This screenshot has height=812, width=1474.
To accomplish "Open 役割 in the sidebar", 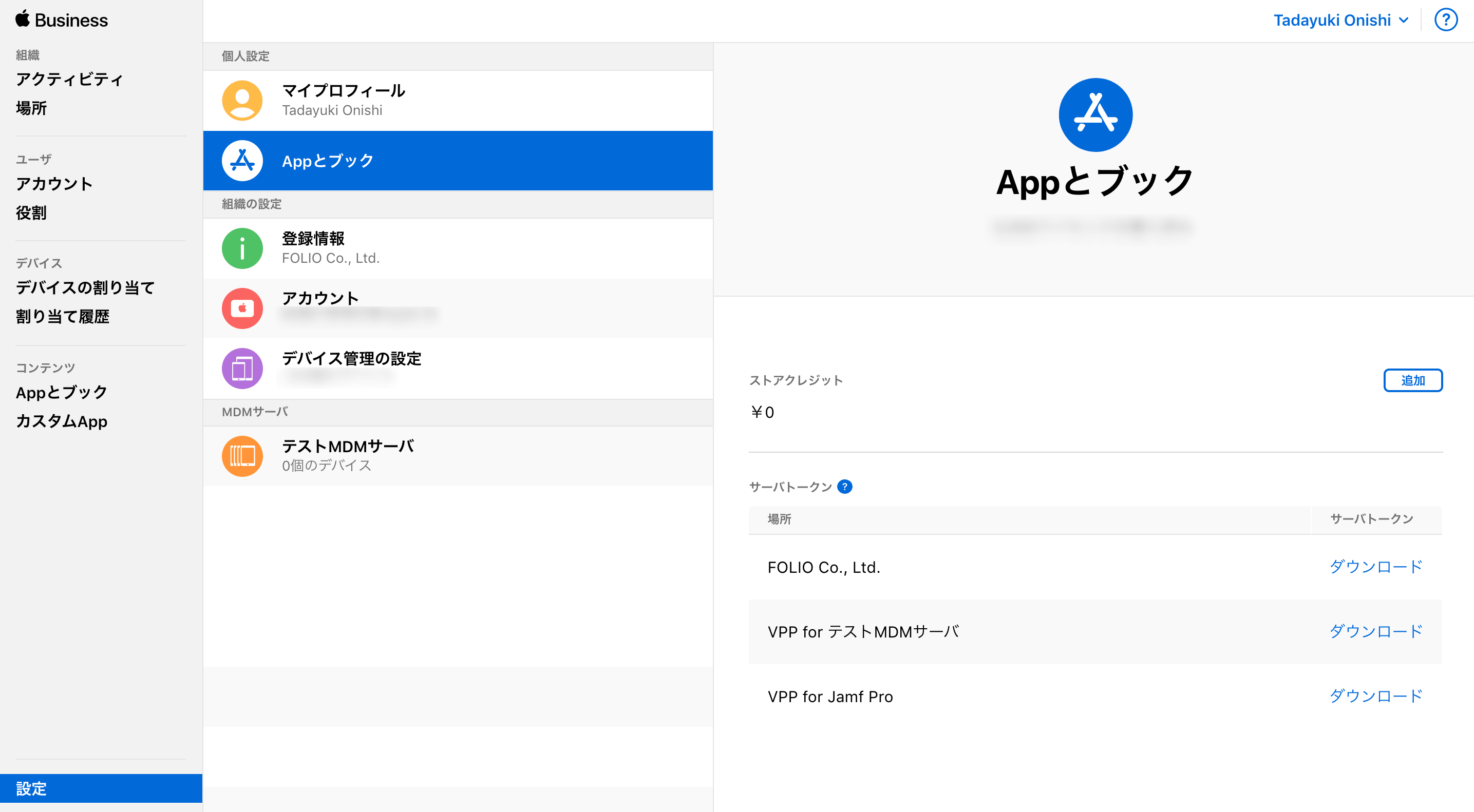I will tap(31, 212).
